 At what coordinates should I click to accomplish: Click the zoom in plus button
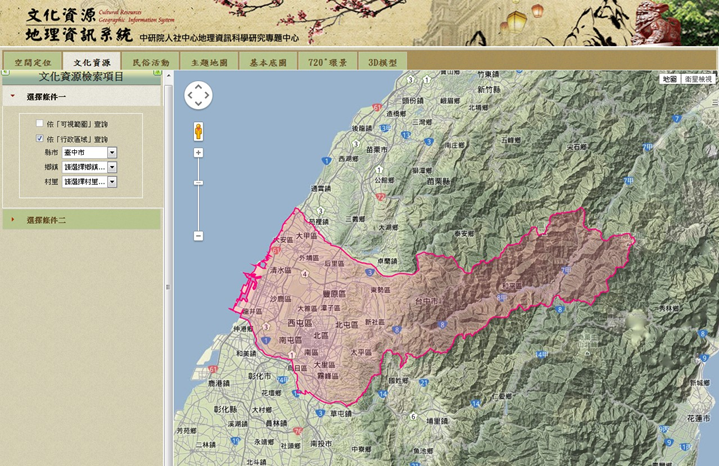point(198,153)
